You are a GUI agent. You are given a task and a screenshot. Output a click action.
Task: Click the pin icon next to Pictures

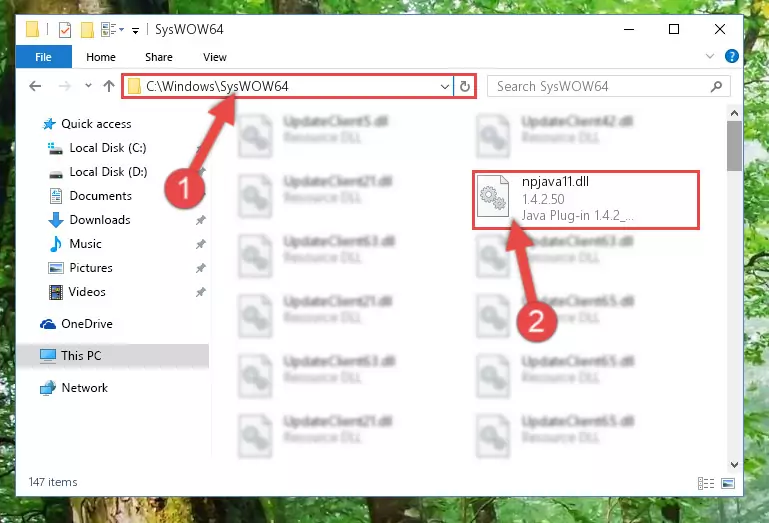click(x=201, y=268)
